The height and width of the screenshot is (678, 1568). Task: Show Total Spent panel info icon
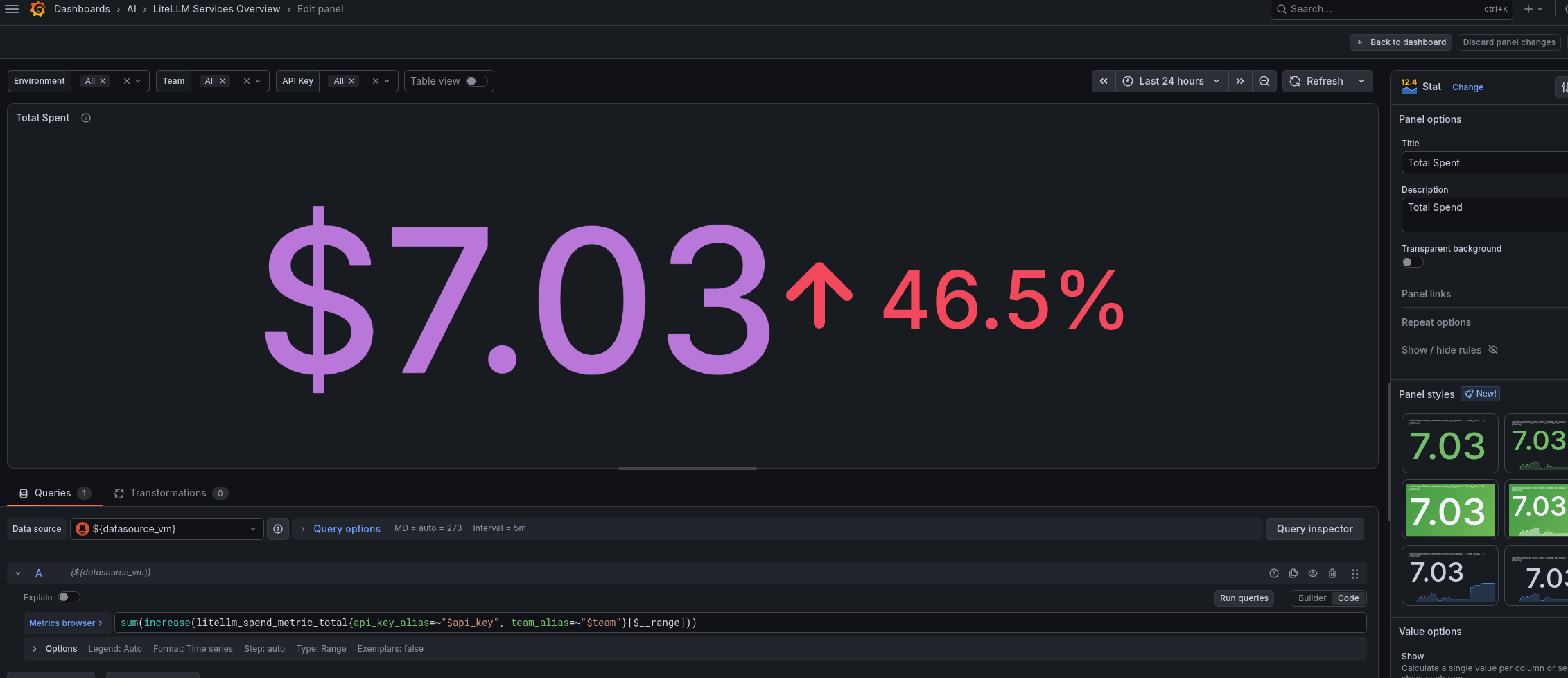[86, 118]
